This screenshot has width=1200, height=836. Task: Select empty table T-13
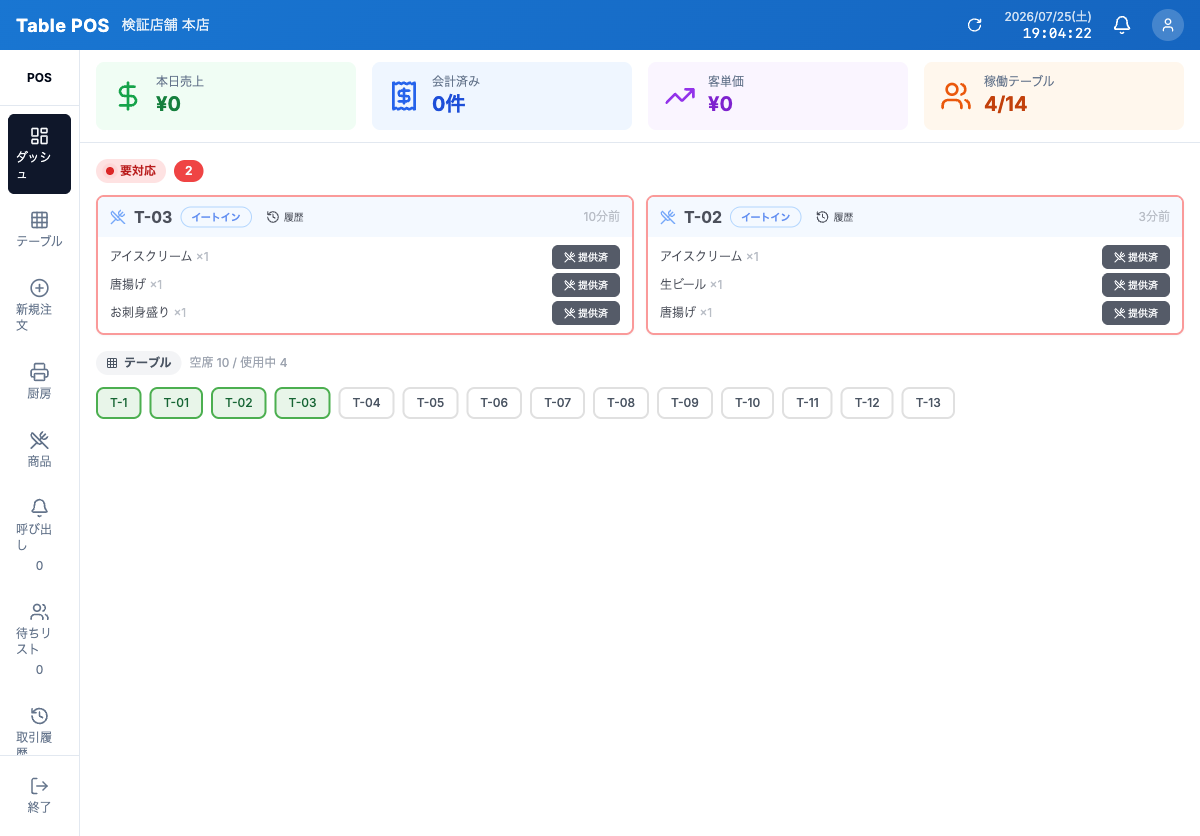[x=928, y=403]
